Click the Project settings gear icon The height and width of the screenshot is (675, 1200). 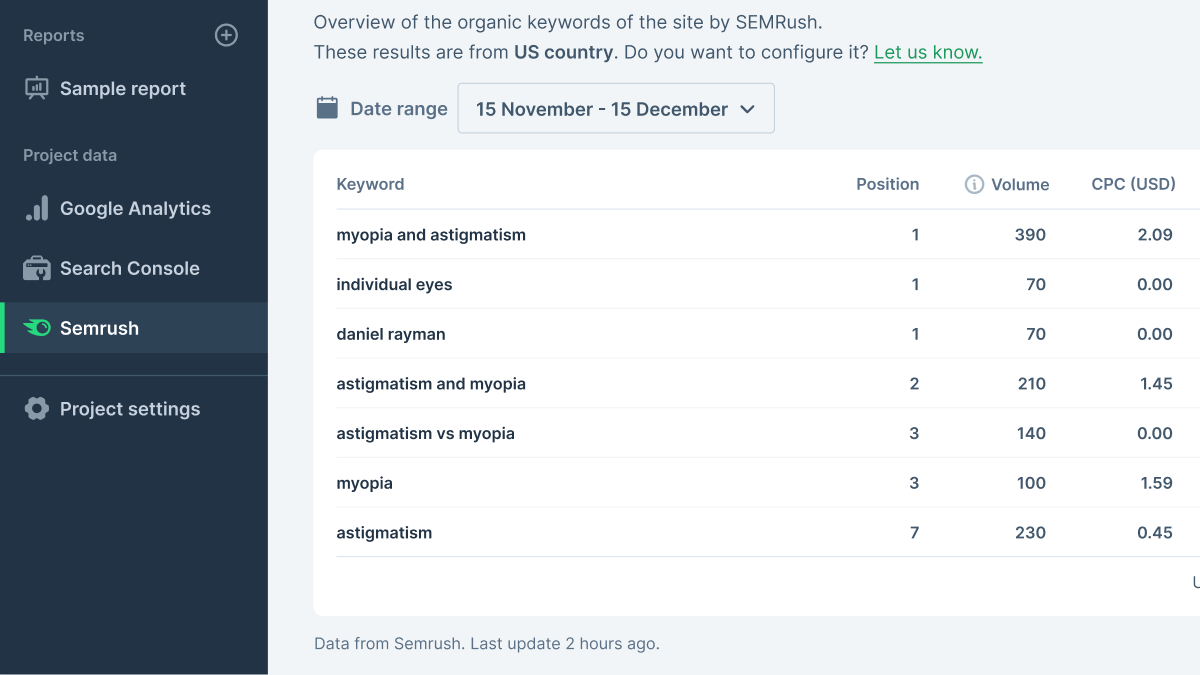(x=37, y=408)
